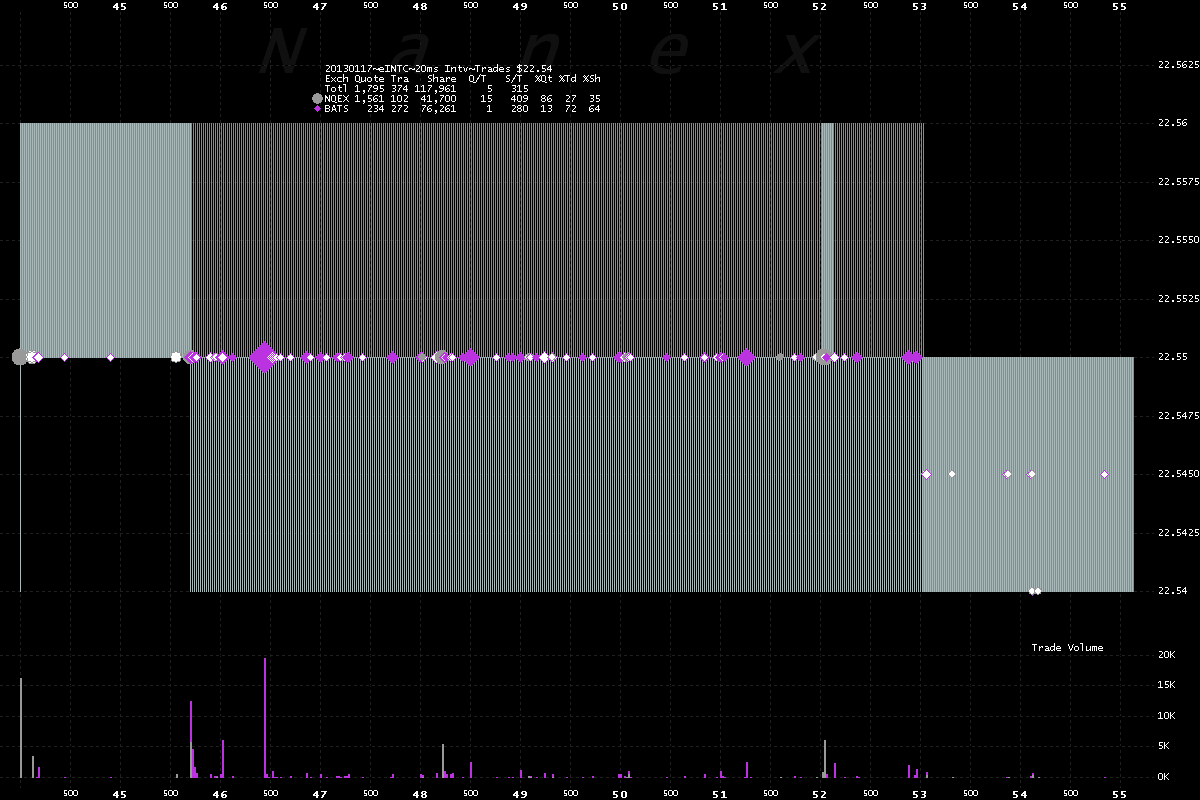1200x800 pixels.
Task: Click the 22.5450 price axis label
Action: point(1176,474)
